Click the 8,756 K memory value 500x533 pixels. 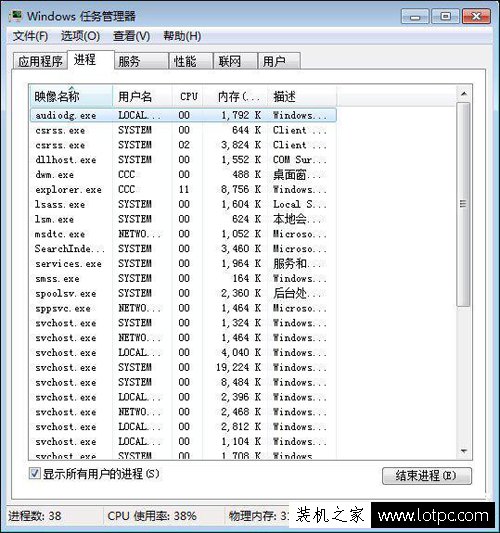[241, 189]
